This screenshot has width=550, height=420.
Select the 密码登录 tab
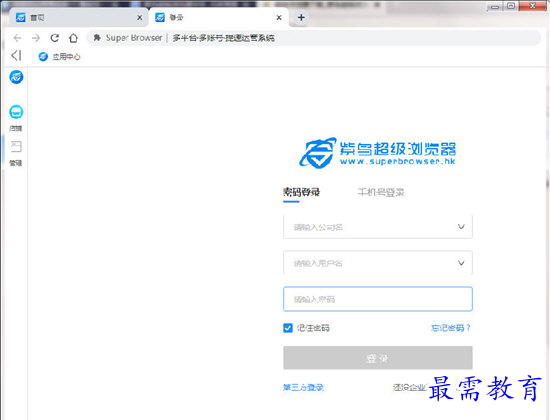click(x=301, y=192)
